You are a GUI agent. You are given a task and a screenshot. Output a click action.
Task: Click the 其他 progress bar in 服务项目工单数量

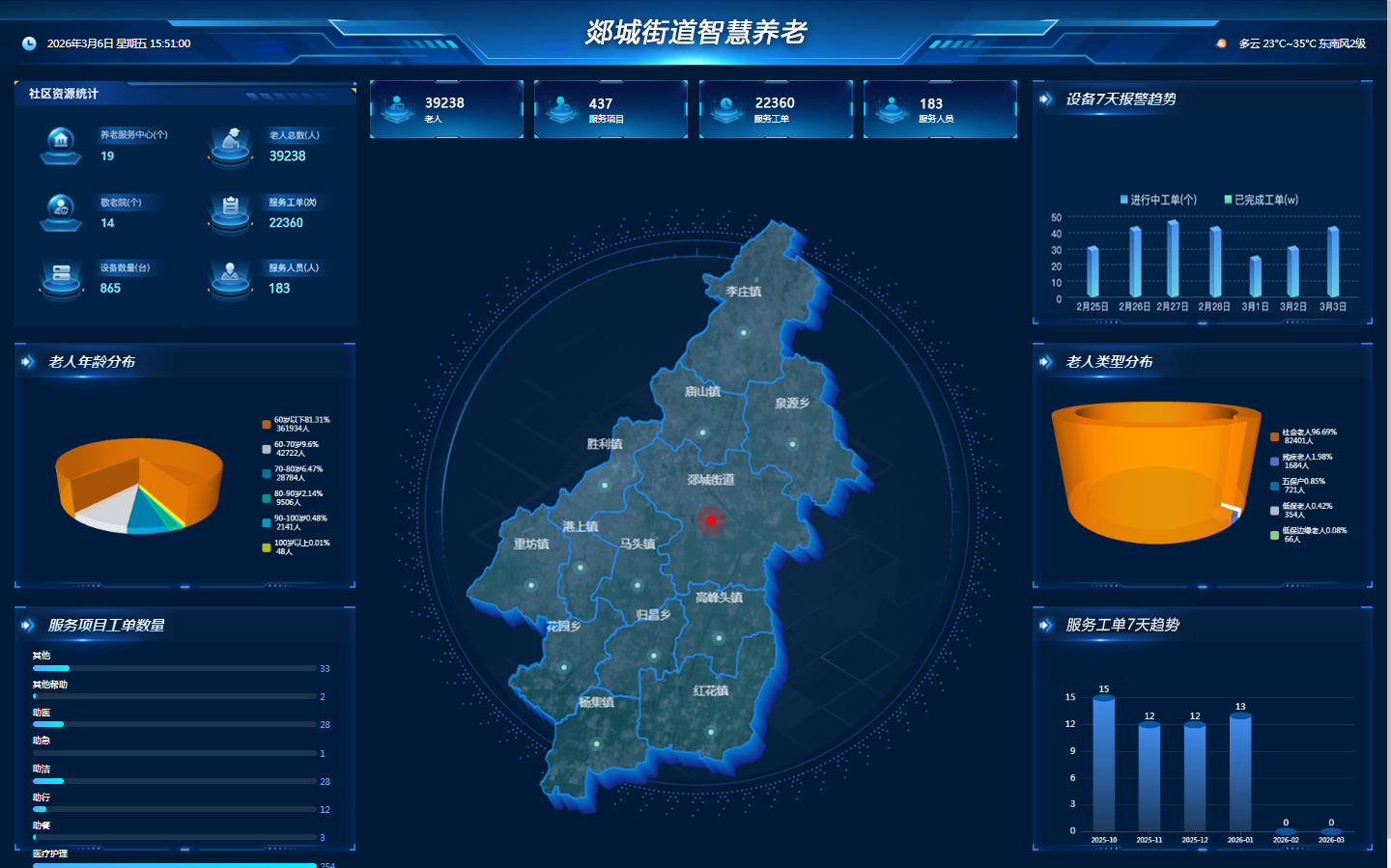(x=175, y=668)
